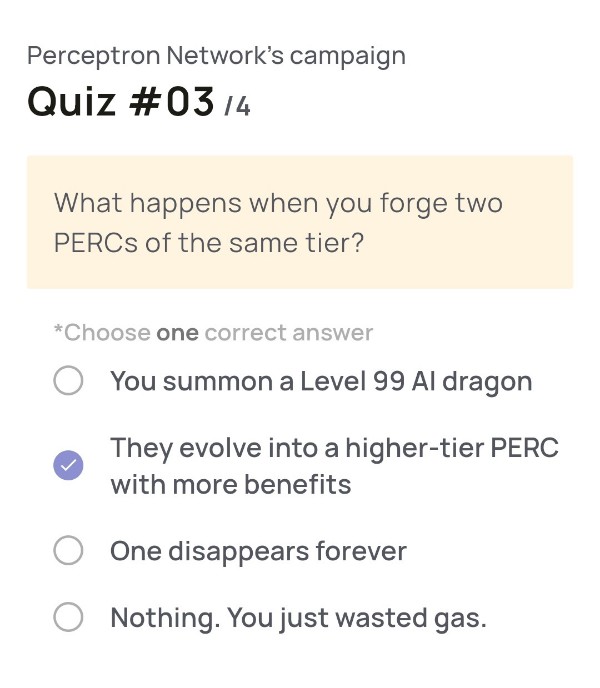Click 'Nothing. You just wasted gas.' answer text

[x=298, y=618]
